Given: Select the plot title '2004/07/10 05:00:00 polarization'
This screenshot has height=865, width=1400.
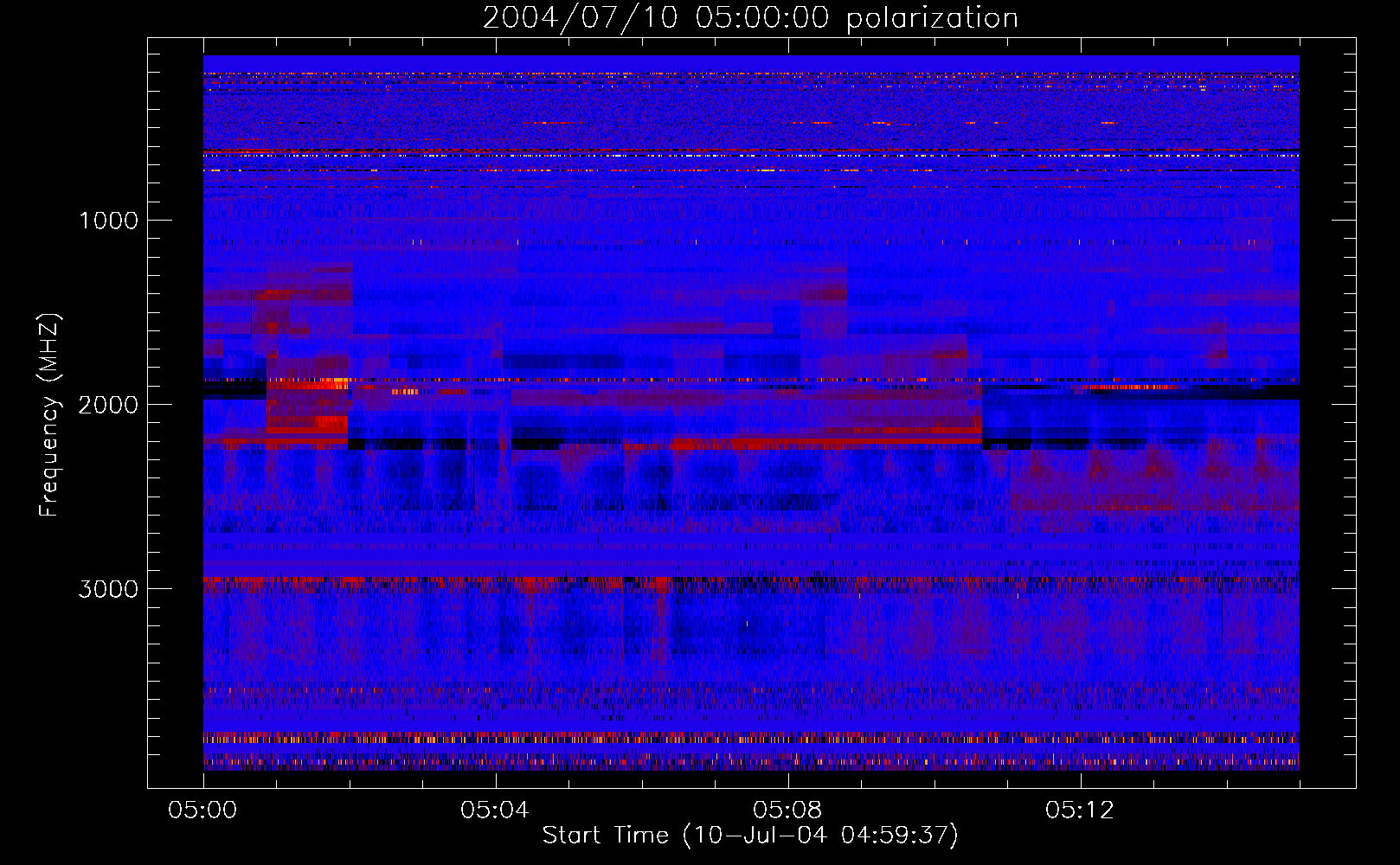Looking at the screenshot, I should [x=750, y=18].
